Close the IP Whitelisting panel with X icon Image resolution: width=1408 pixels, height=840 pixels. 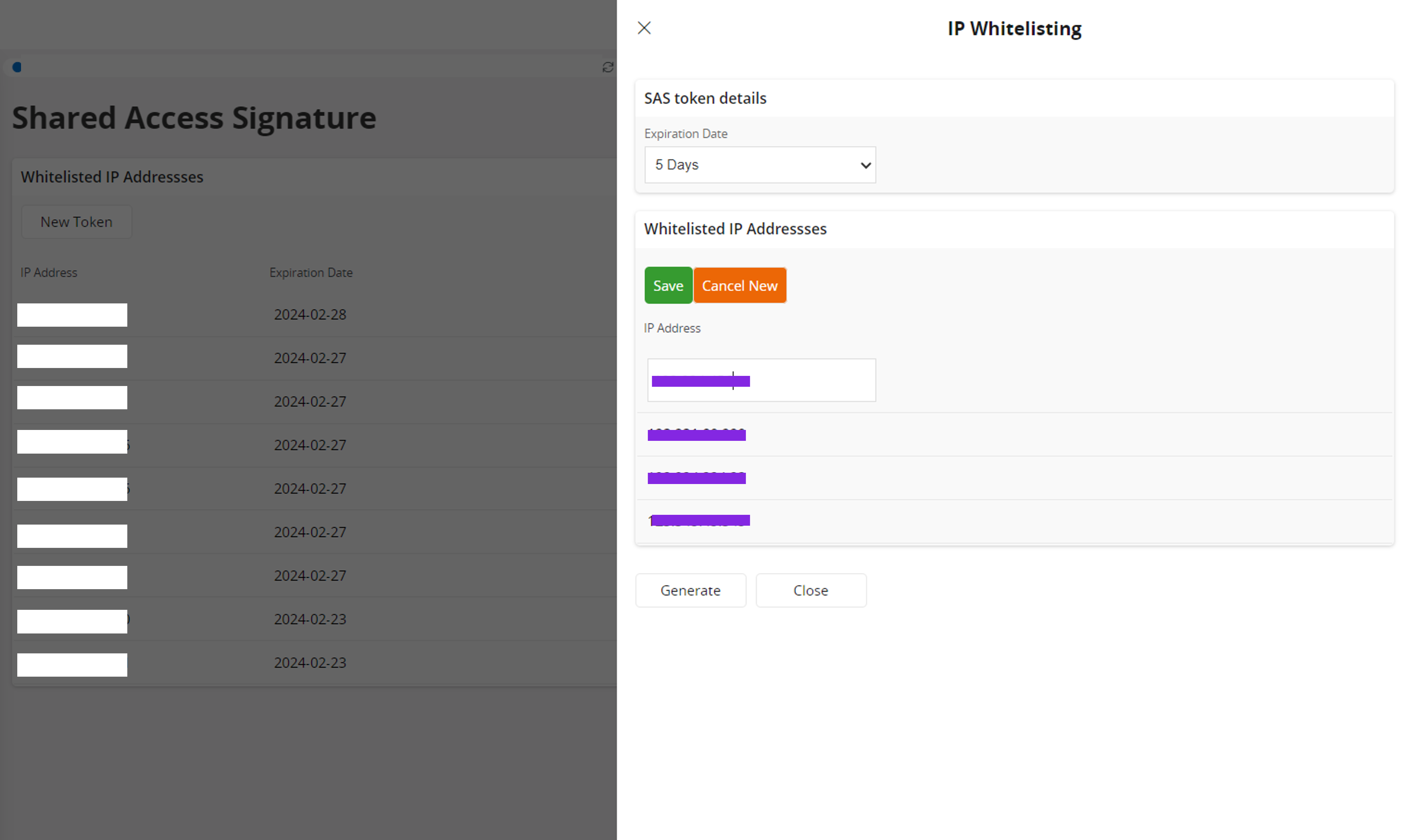pos(644,28)
